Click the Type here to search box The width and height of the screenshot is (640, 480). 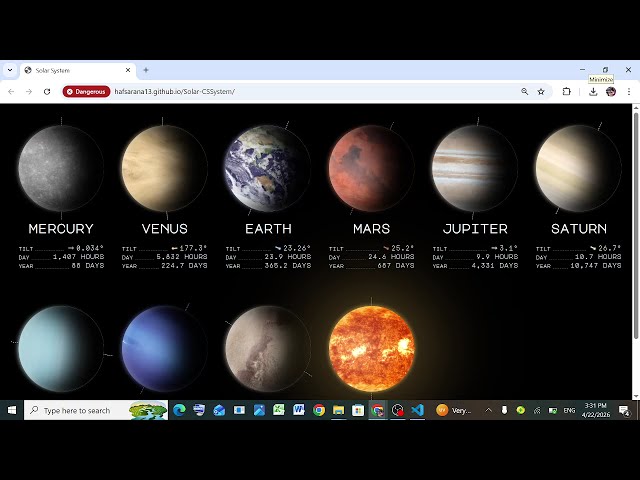pyautogui.click(x=96, y=410)
